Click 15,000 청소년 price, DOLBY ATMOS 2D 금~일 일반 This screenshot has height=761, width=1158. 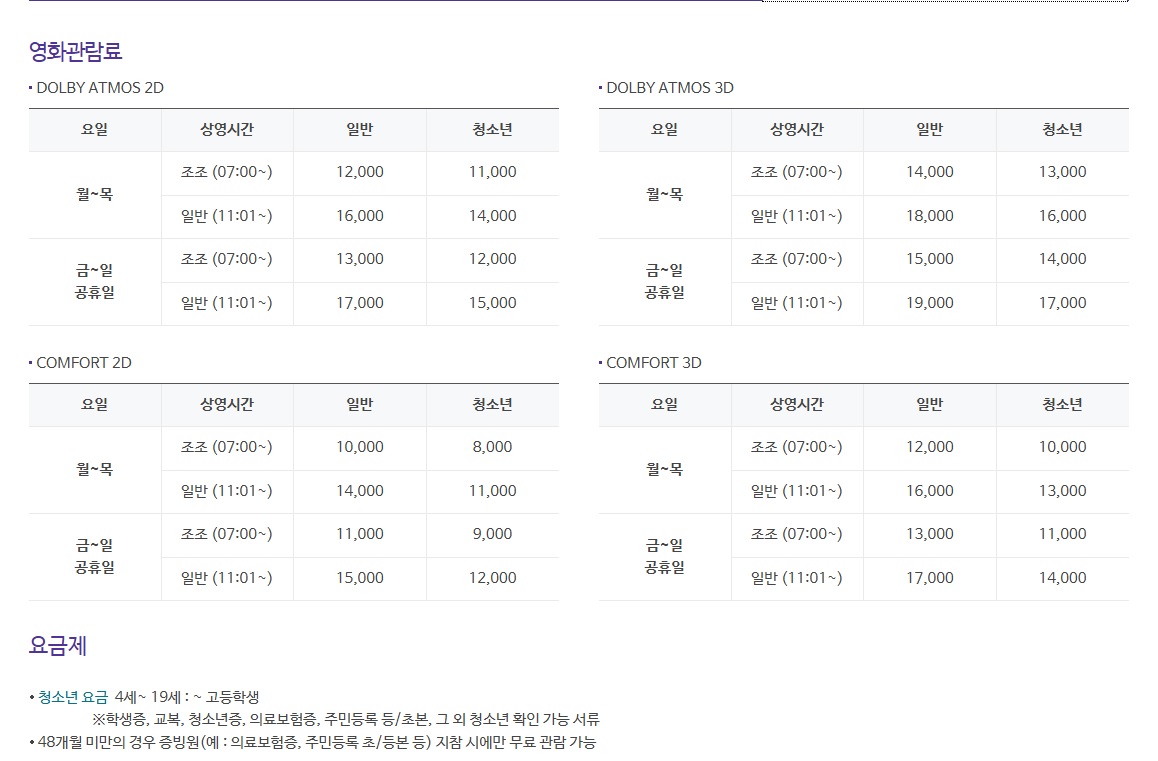tap(493, 303)
